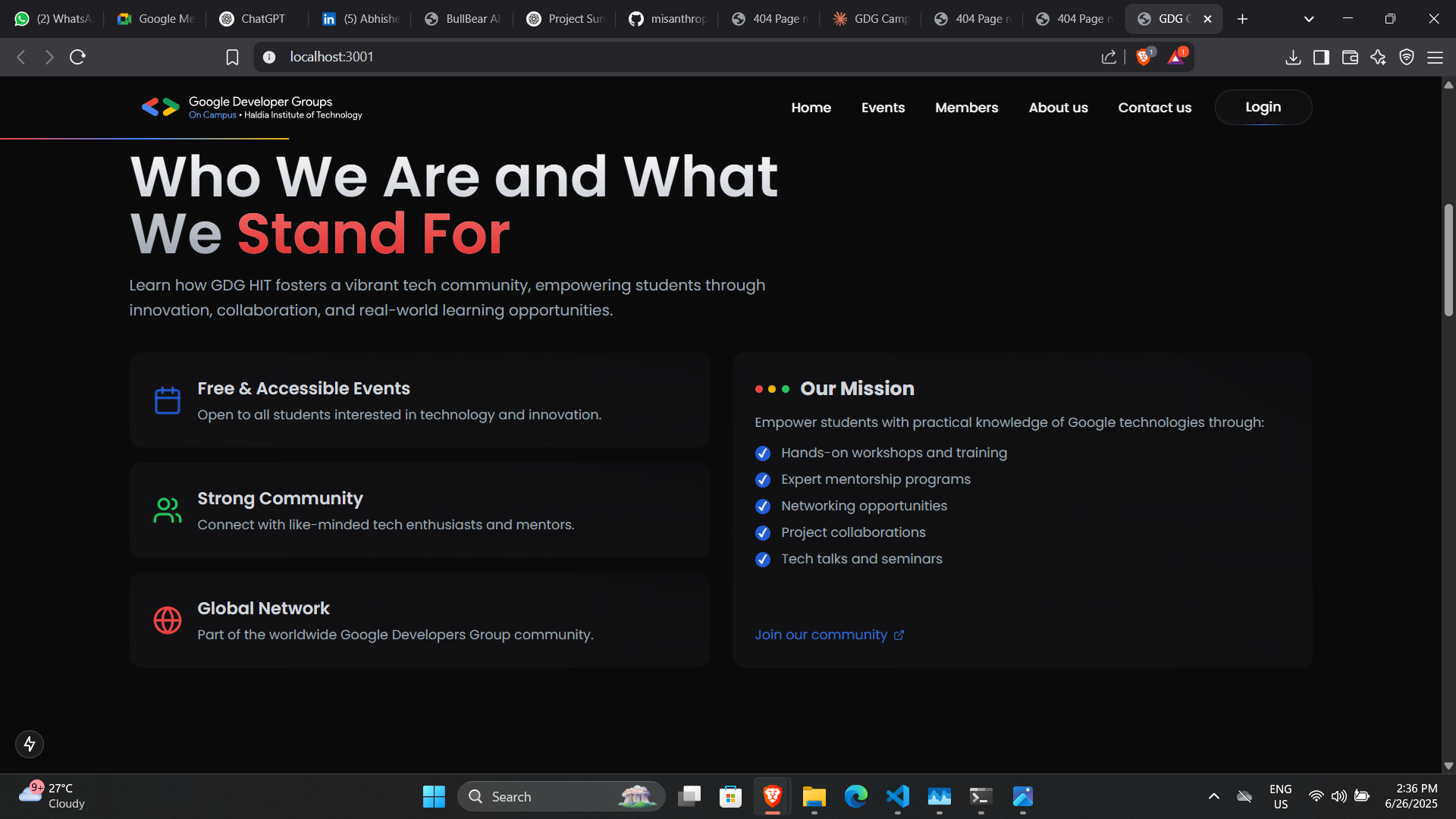The width and height of the screenshot is (1456, 819).
Task: Open Task View from taskbar
Action: point(689,796)
